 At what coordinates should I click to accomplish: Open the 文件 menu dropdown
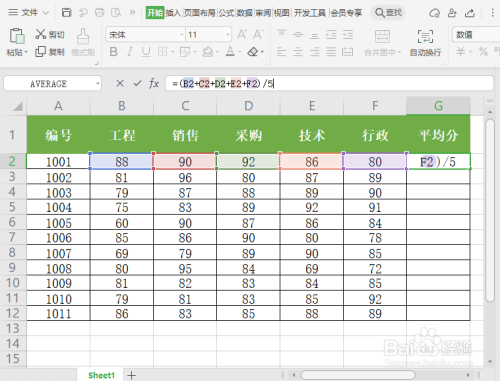[x=29, y=13]
